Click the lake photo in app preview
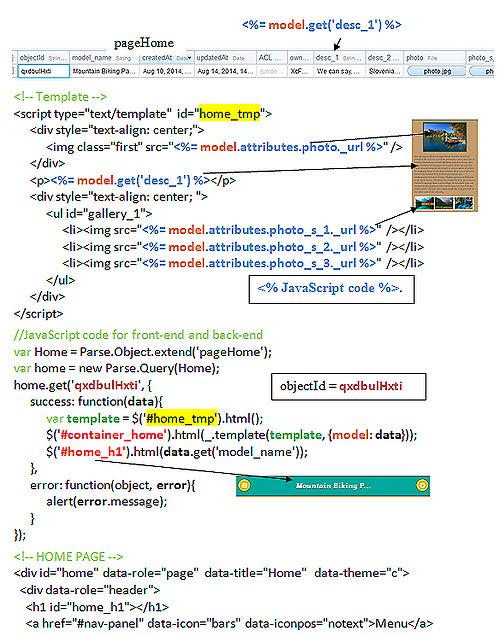Viewport: 502px width, 634px height. (445, 137)
